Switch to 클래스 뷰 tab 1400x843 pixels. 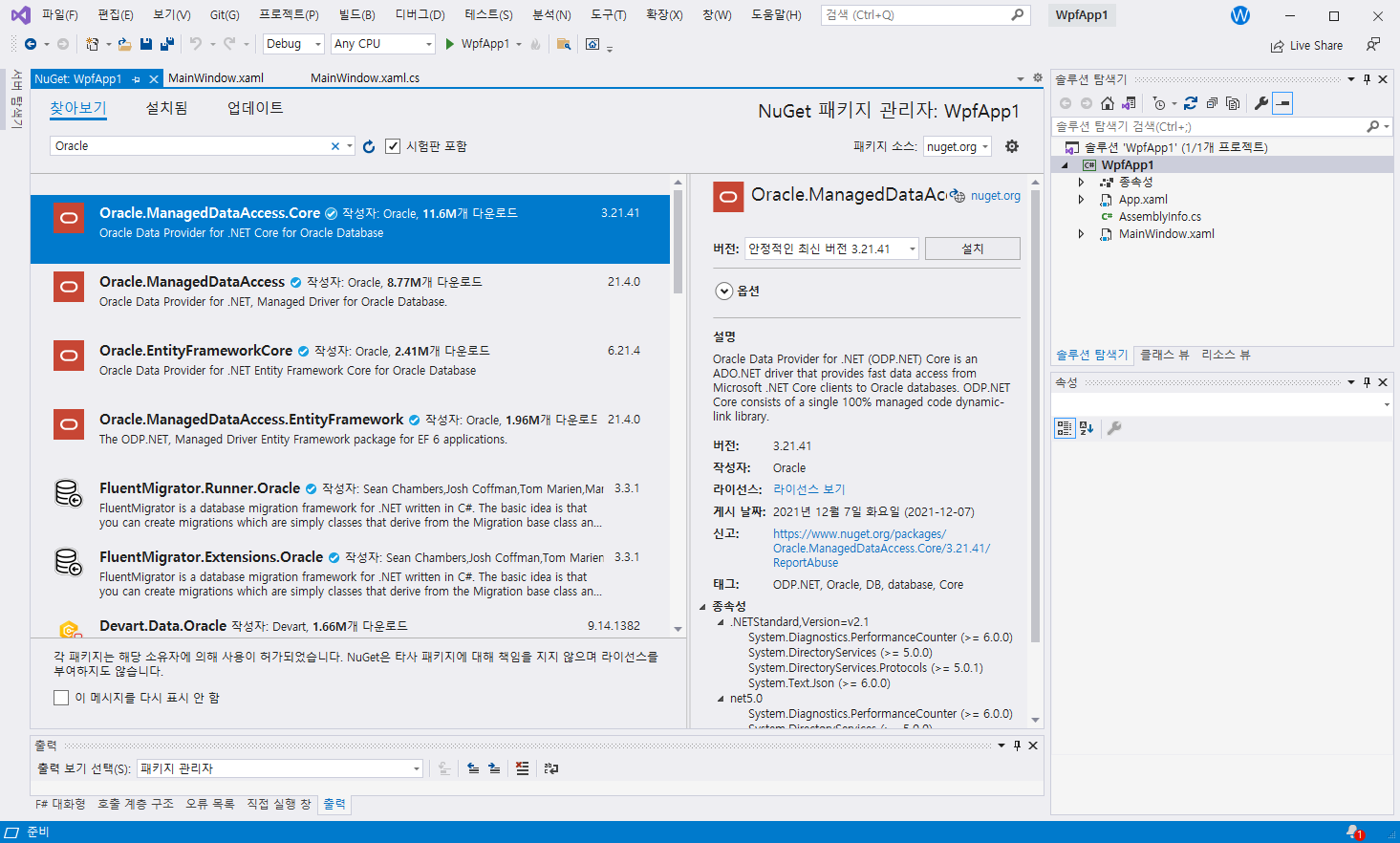click(x=1165, y=355)
